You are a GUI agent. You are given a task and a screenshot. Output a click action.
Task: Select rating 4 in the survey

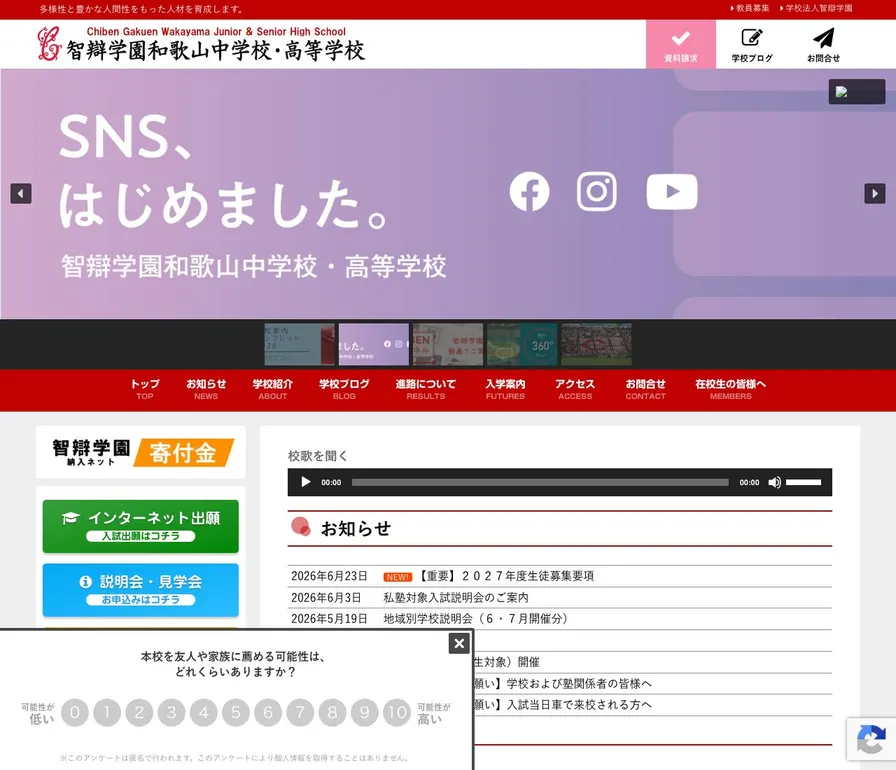point(204,712)
